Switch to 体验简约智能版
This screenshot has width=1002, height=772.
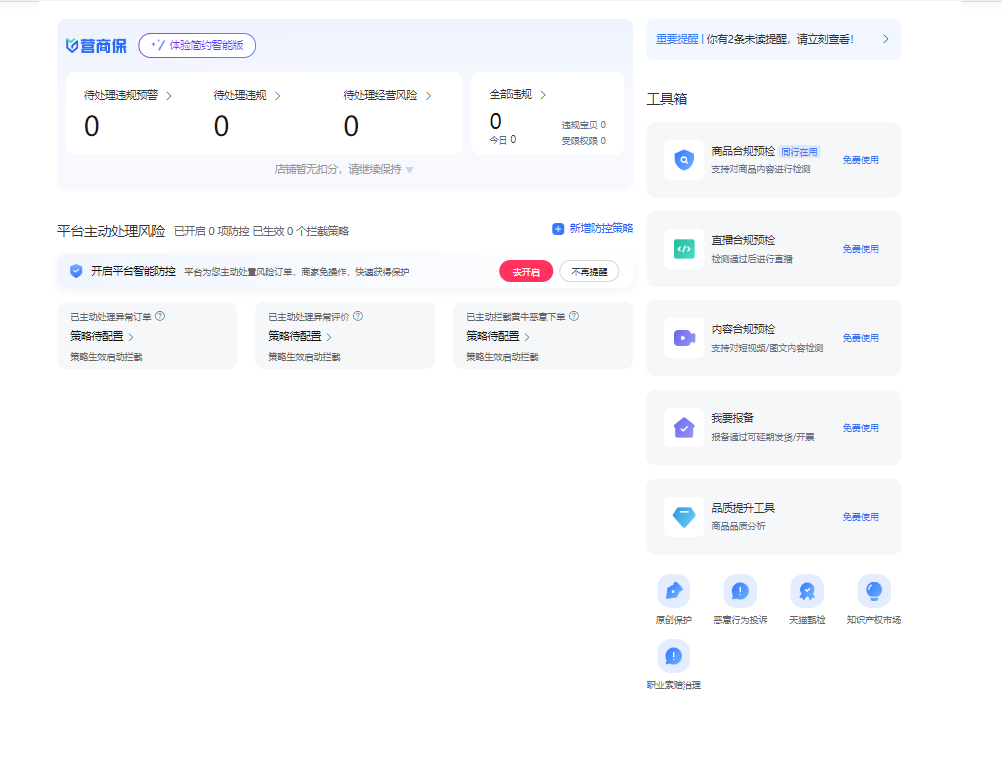[197, 45]
